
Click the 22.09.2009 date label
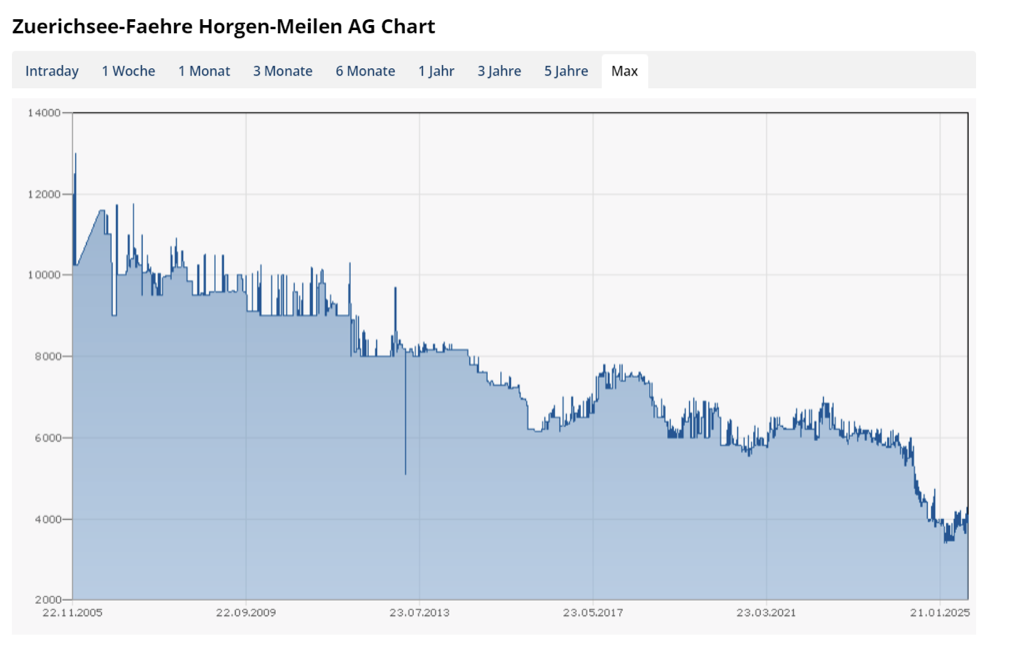point(246,613)
